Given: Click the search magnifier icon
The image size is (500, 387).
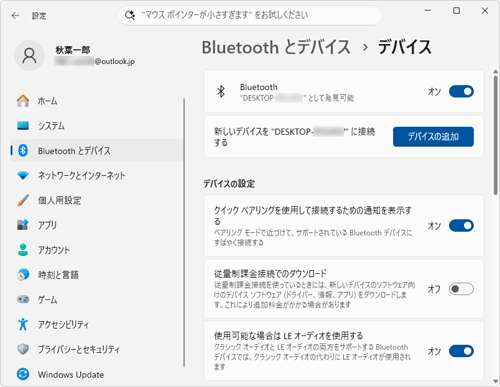Looking at the screenshot, I should tap(130, 15).
